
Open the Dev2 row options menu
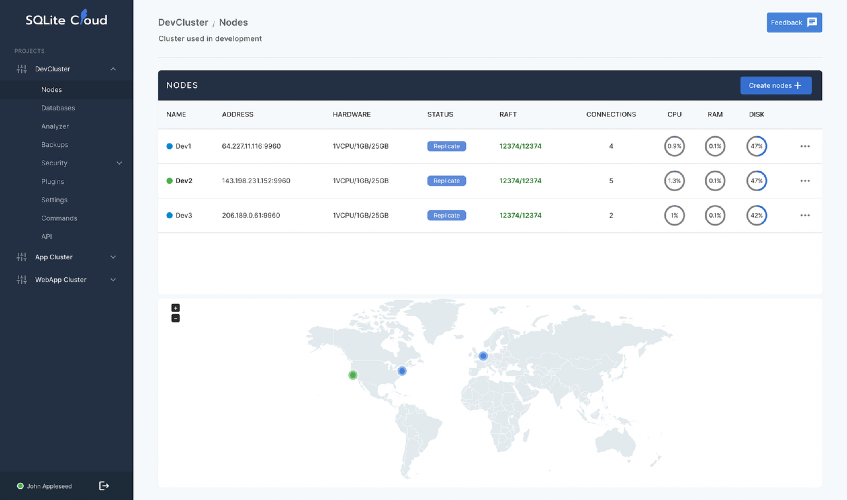(x=805, y=181)
